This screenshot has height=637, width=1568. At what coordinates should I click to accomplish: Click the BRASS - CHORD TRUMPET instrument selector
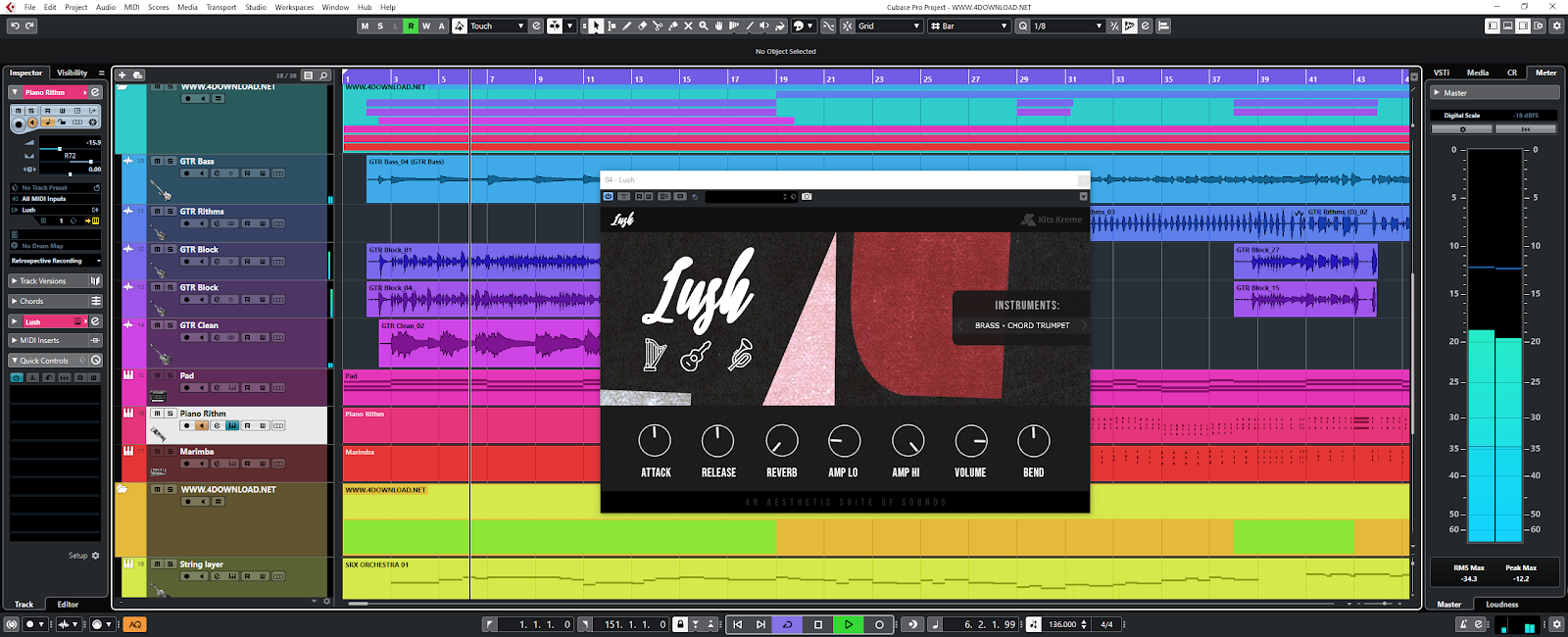coord(1022,325)
